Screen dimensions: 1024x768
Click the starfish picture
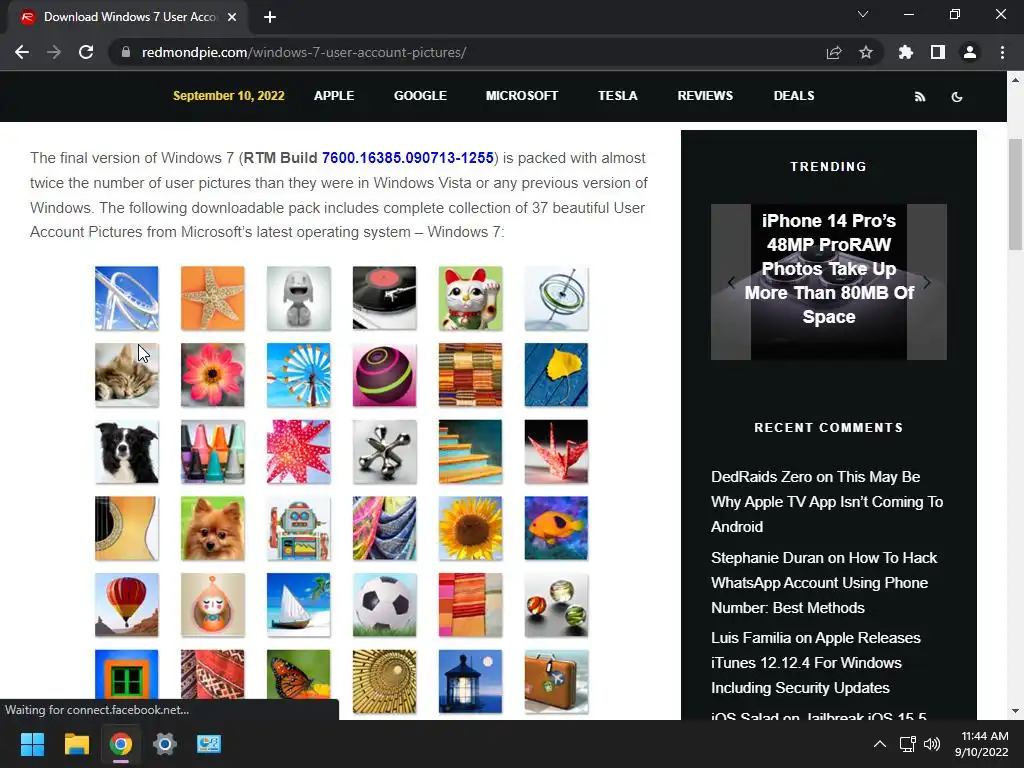(x=213, y=298)
